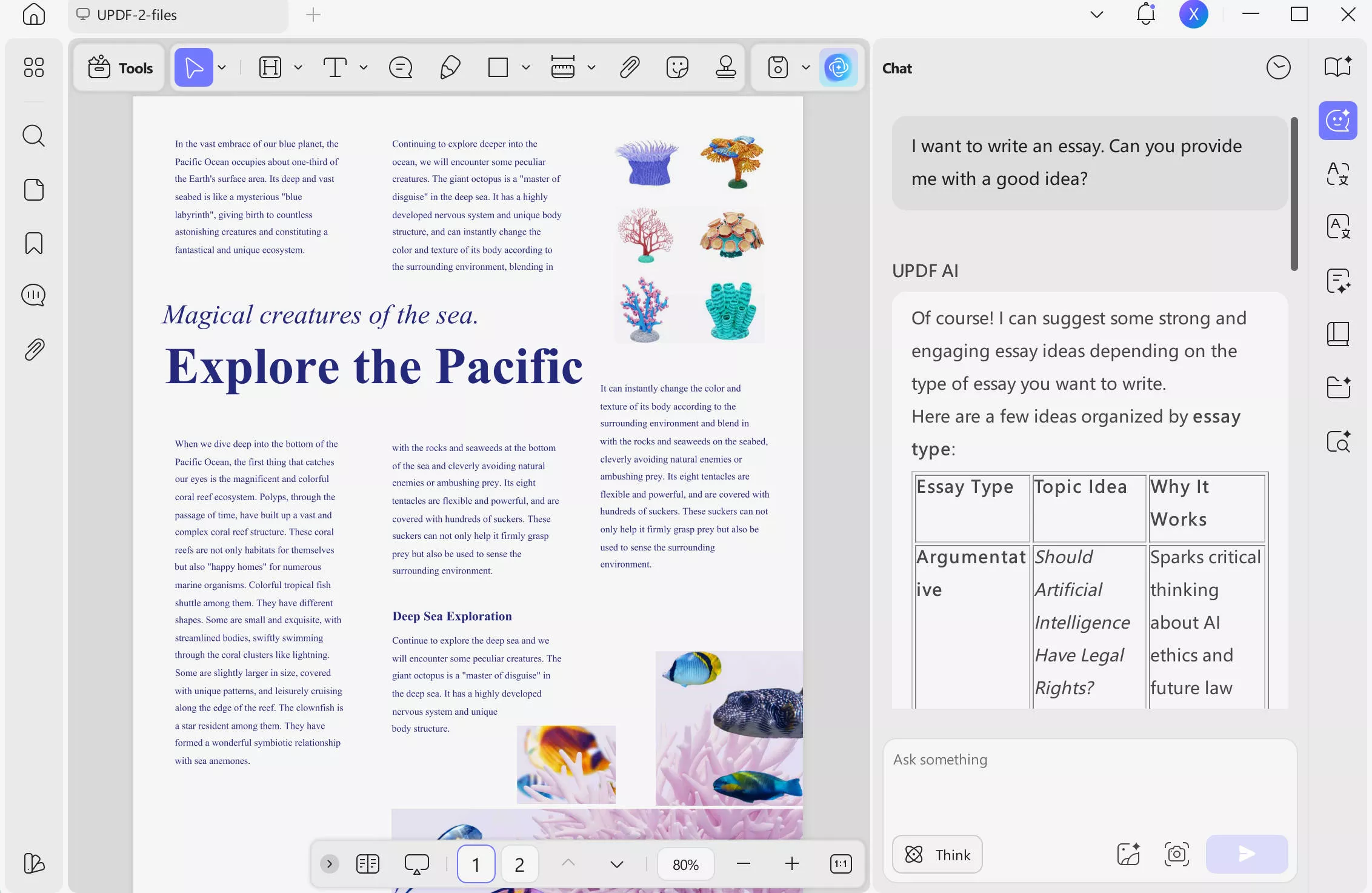Expand the measure tool dropdown arrow

591,67
